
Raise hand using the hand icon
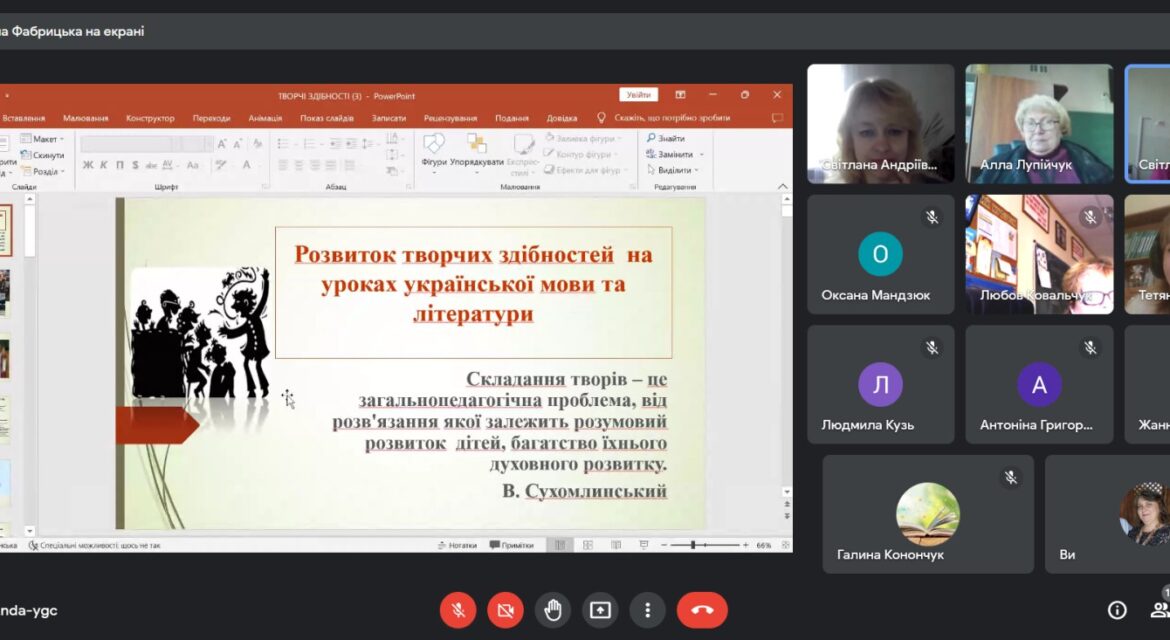(x=553, y=610)
